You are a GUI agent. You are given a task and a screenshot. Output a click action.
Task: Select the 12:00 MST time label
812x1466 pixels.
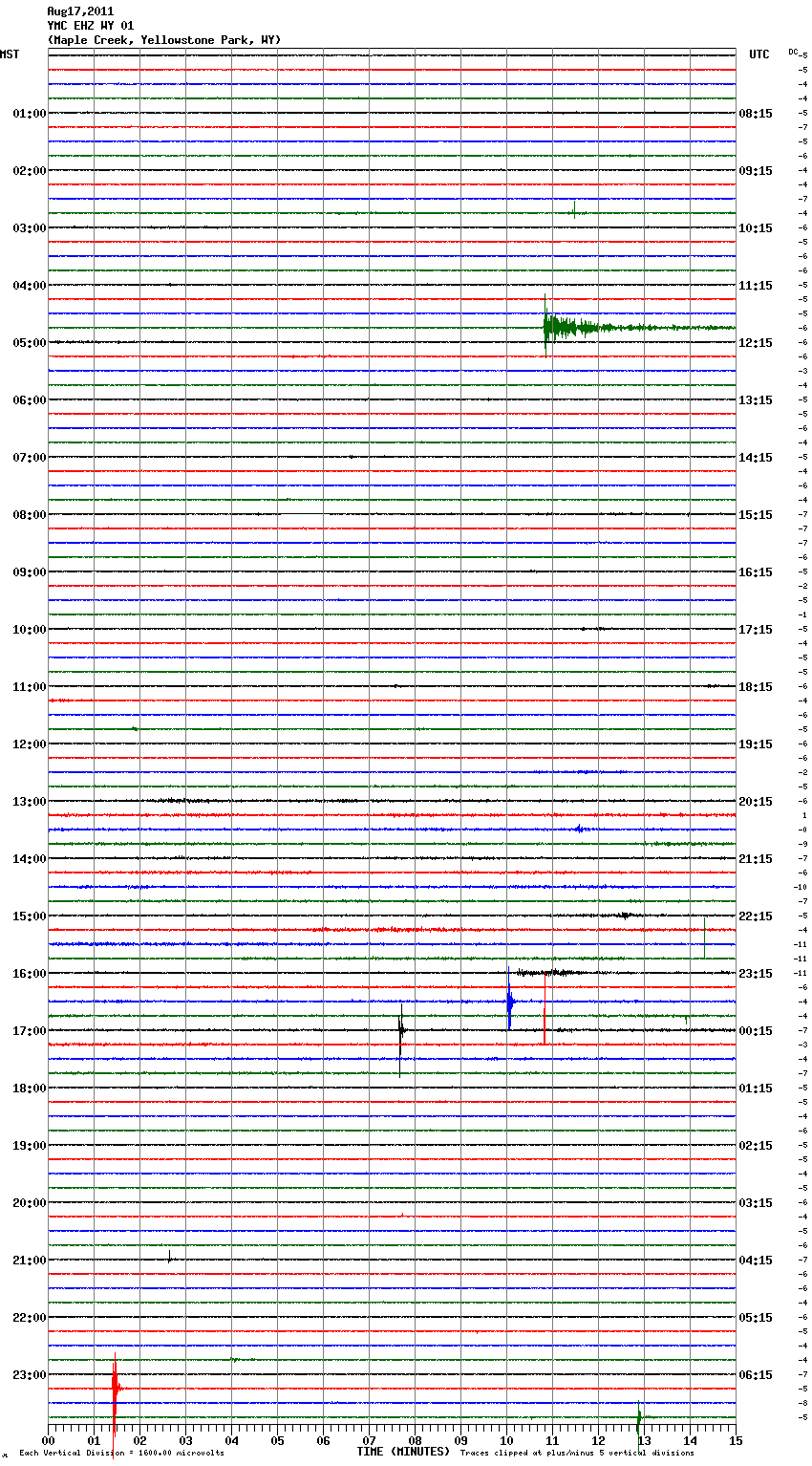pyautogui.click(x=30, y=744)
